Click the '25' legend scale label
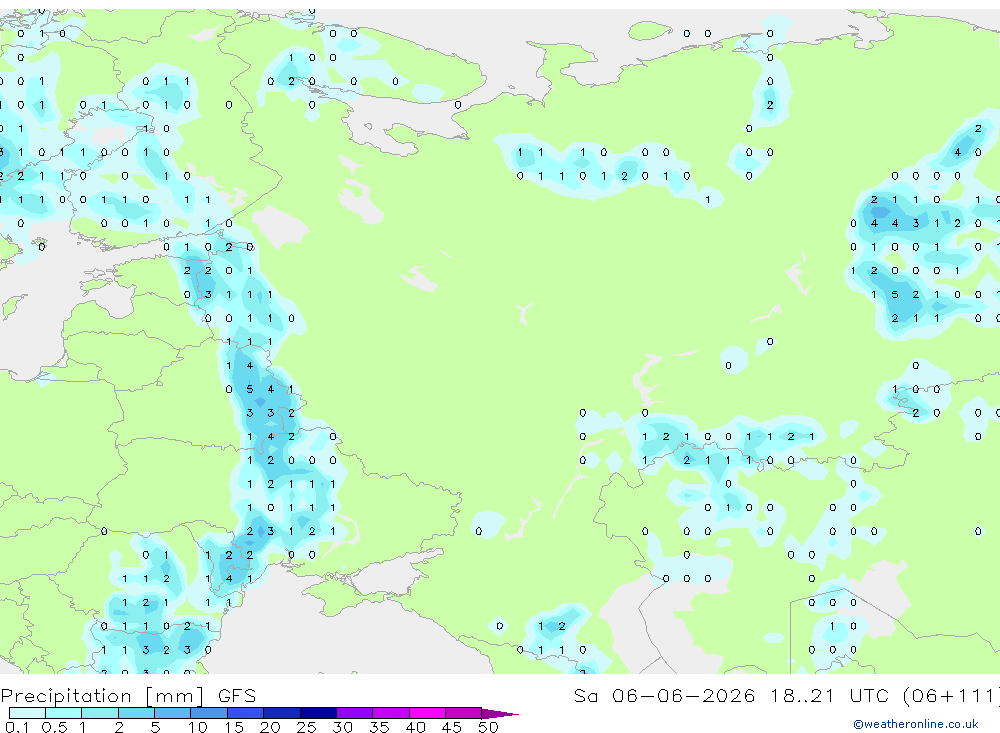1000x733 pixels. pos(306,727)
